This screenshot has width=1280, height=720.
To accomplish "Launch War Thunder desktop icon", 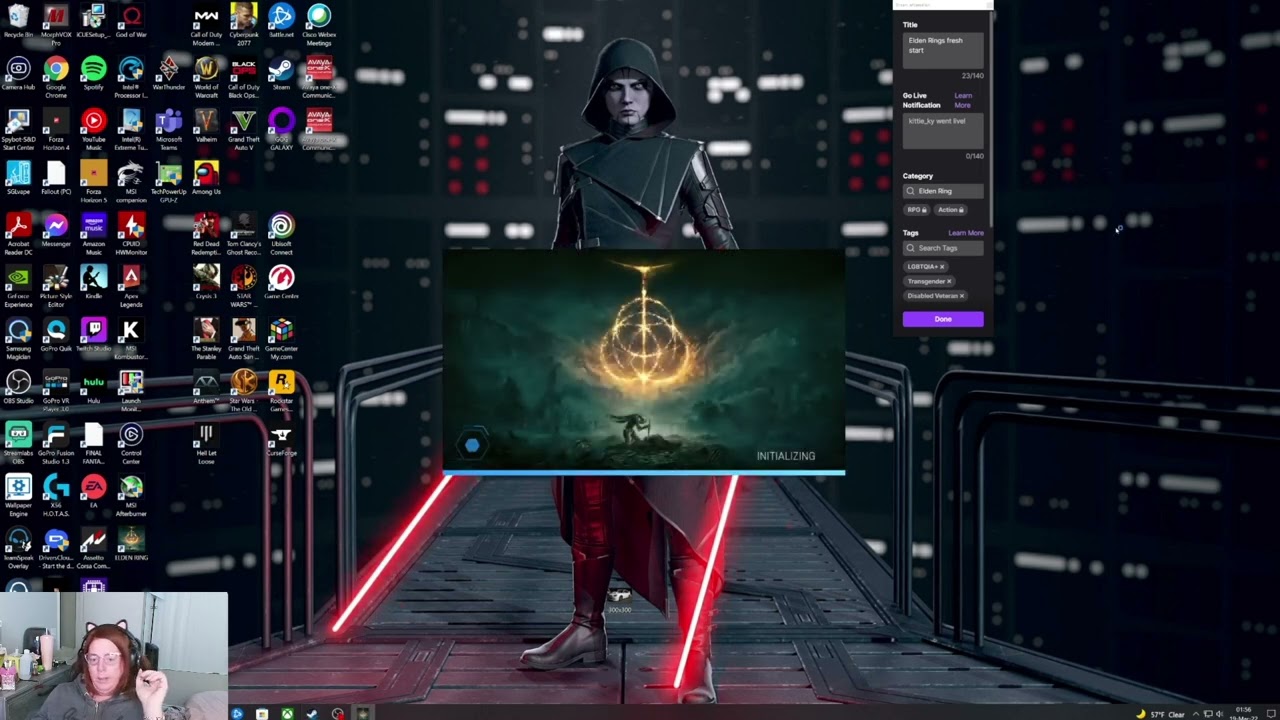I will click(168, 74).
